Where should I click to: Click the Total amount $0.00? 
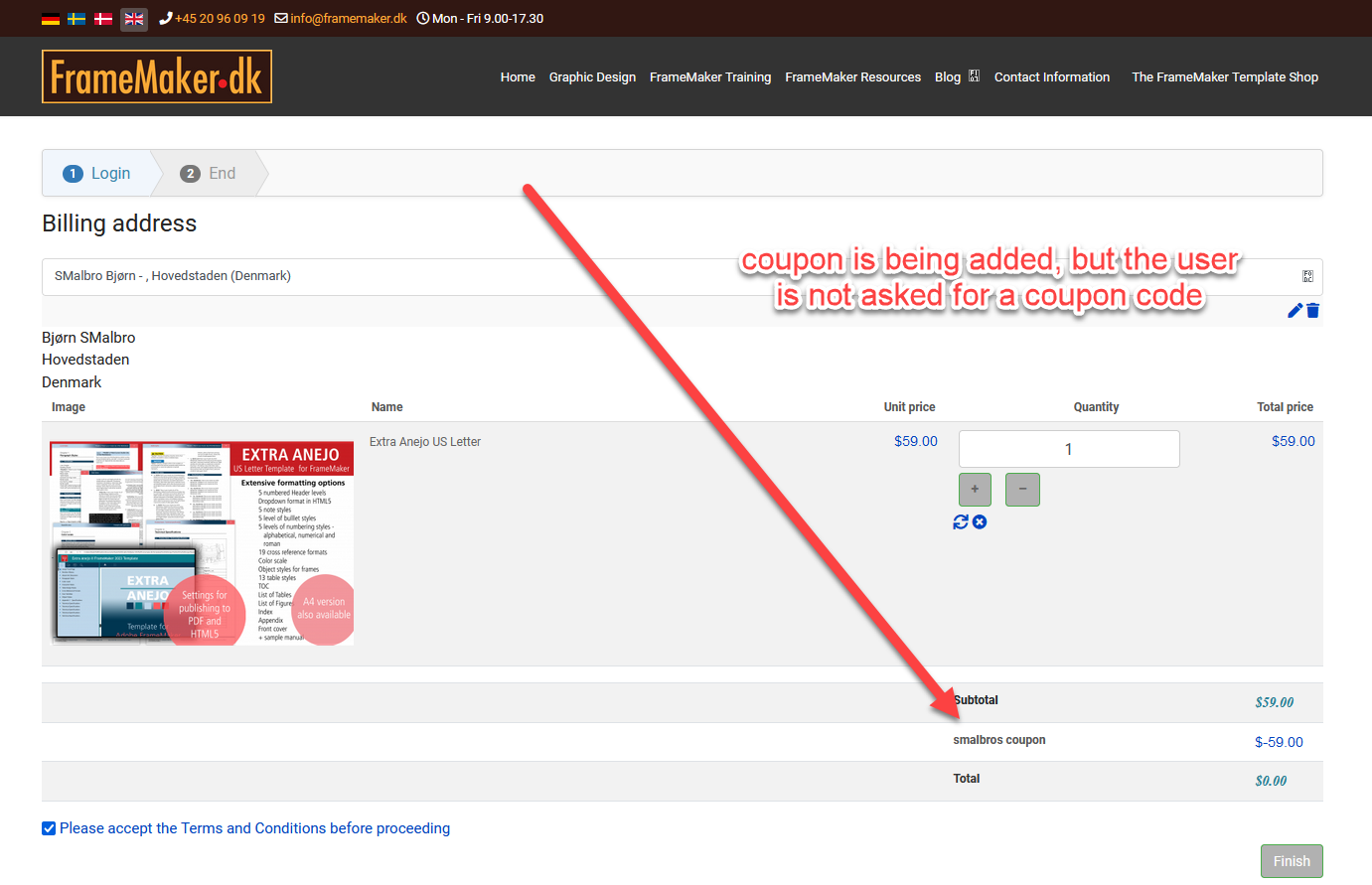click(1271, 781)
